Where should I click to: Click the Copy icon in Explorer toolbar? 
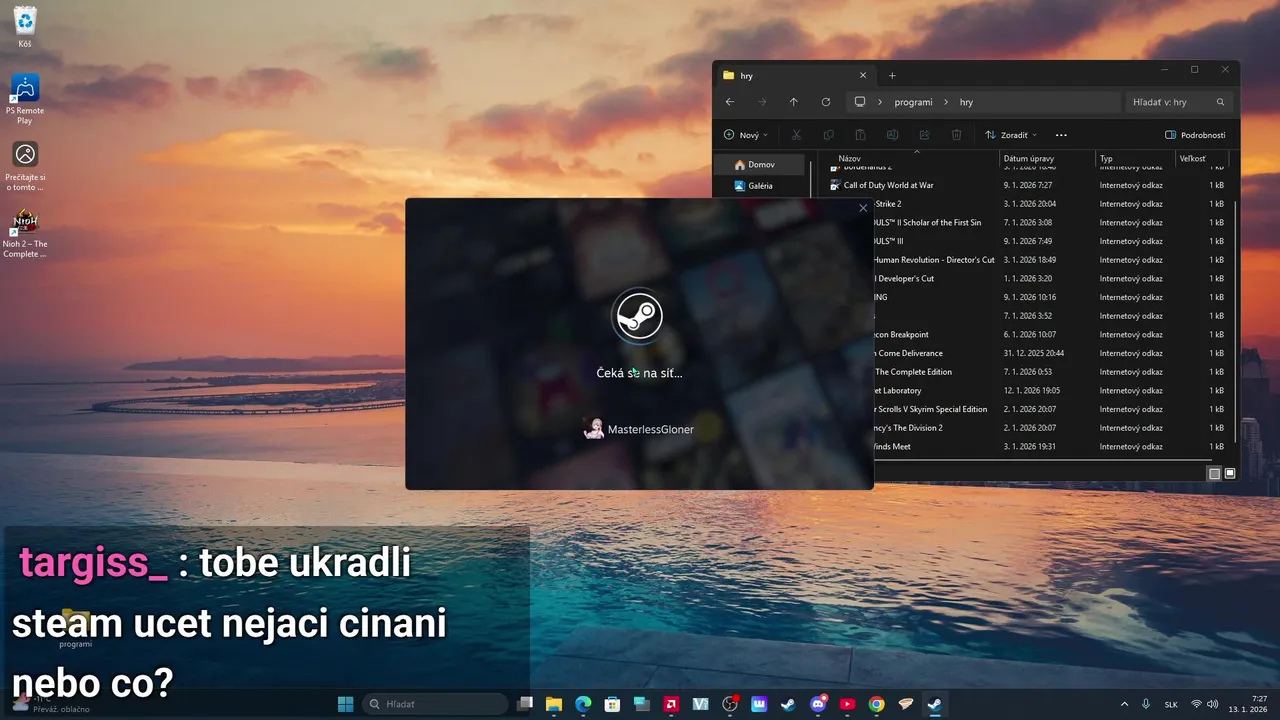(828, 135)
